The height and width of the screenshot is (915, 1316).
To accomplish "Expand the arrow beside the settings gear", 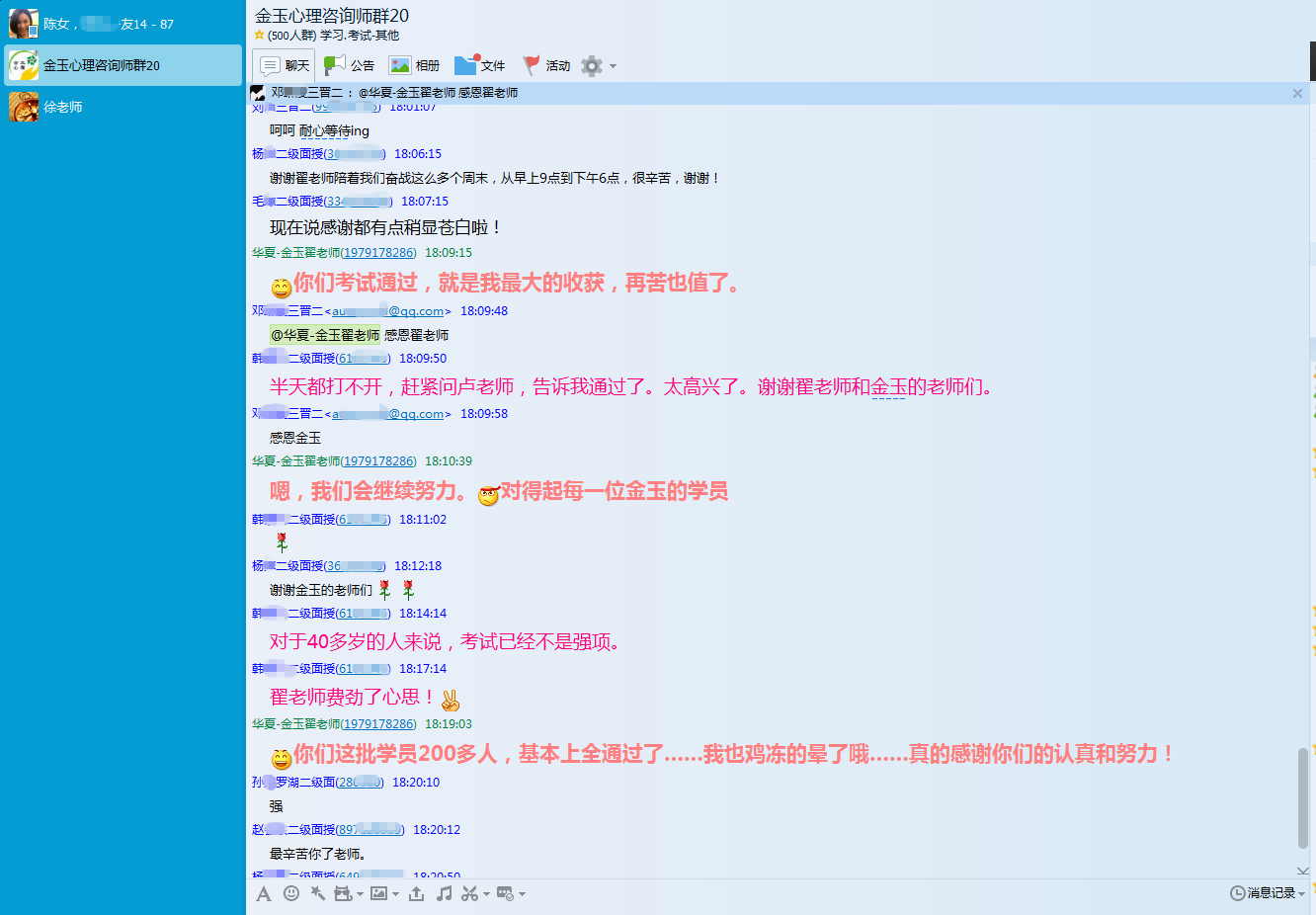I will tap(613, 66).
